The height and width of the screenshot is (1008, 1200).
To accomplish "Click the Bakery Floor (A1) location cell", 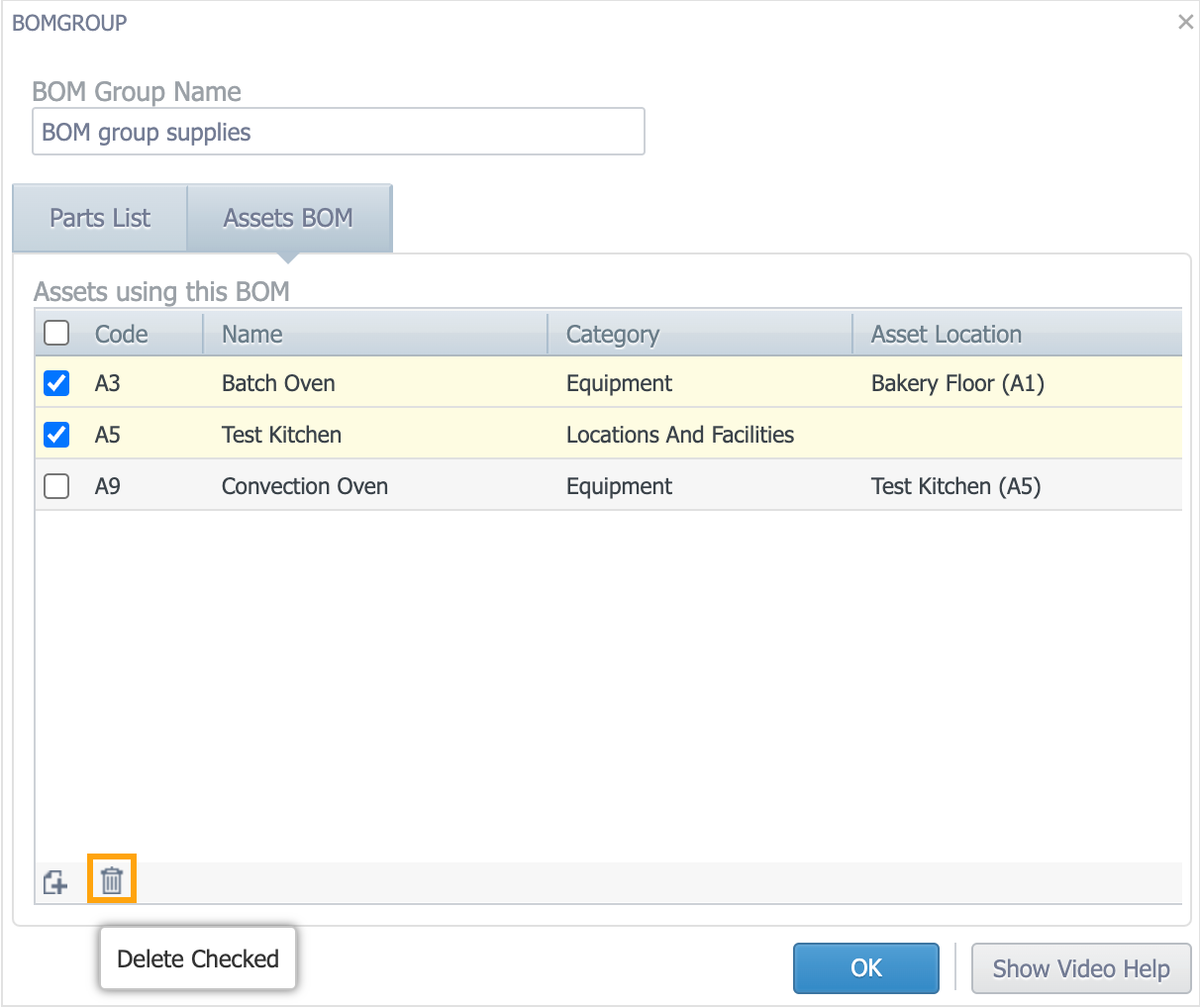I will (x=958, y=383).
